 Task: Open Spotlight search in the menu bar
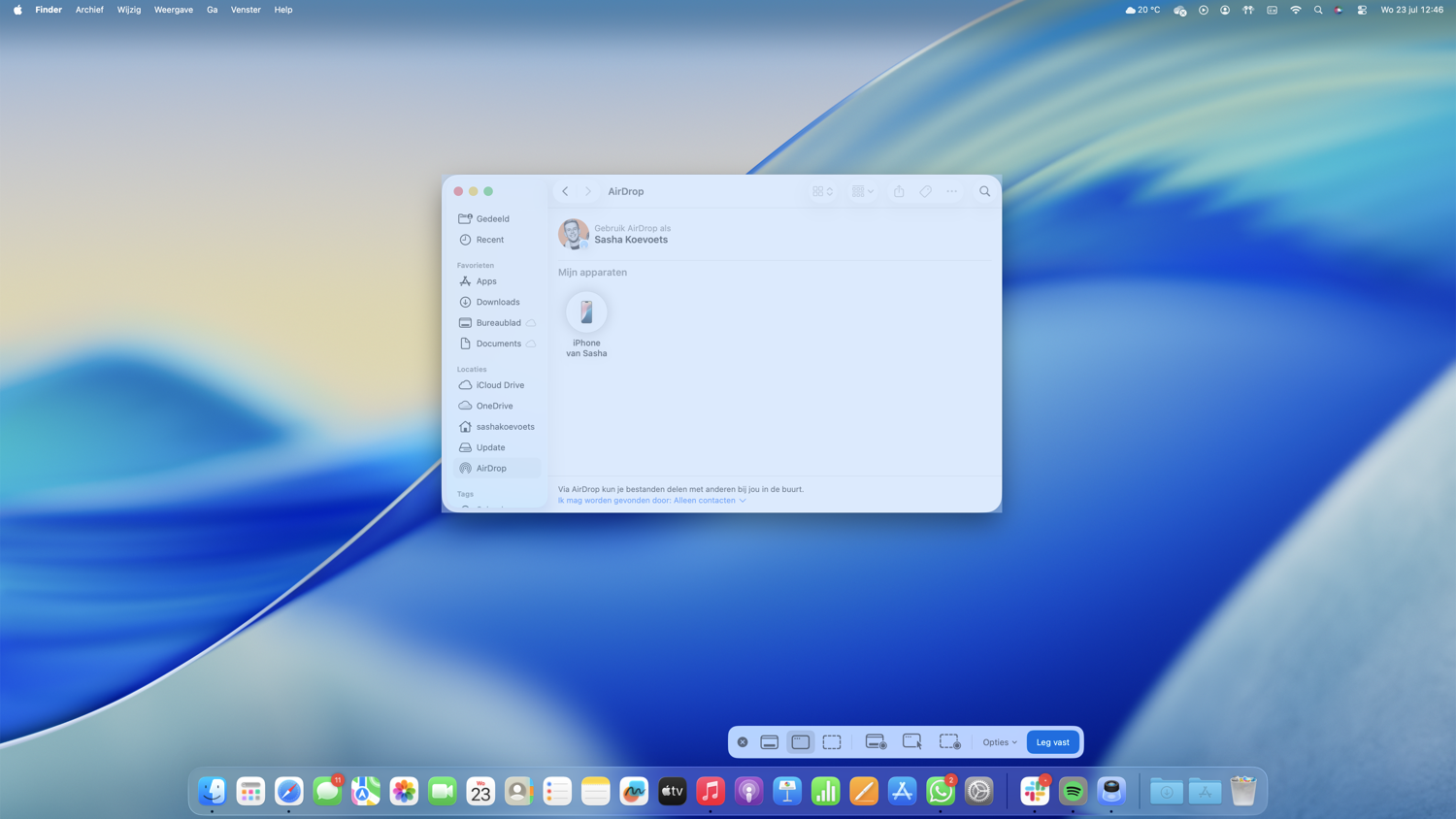[x=1317, y=10]
